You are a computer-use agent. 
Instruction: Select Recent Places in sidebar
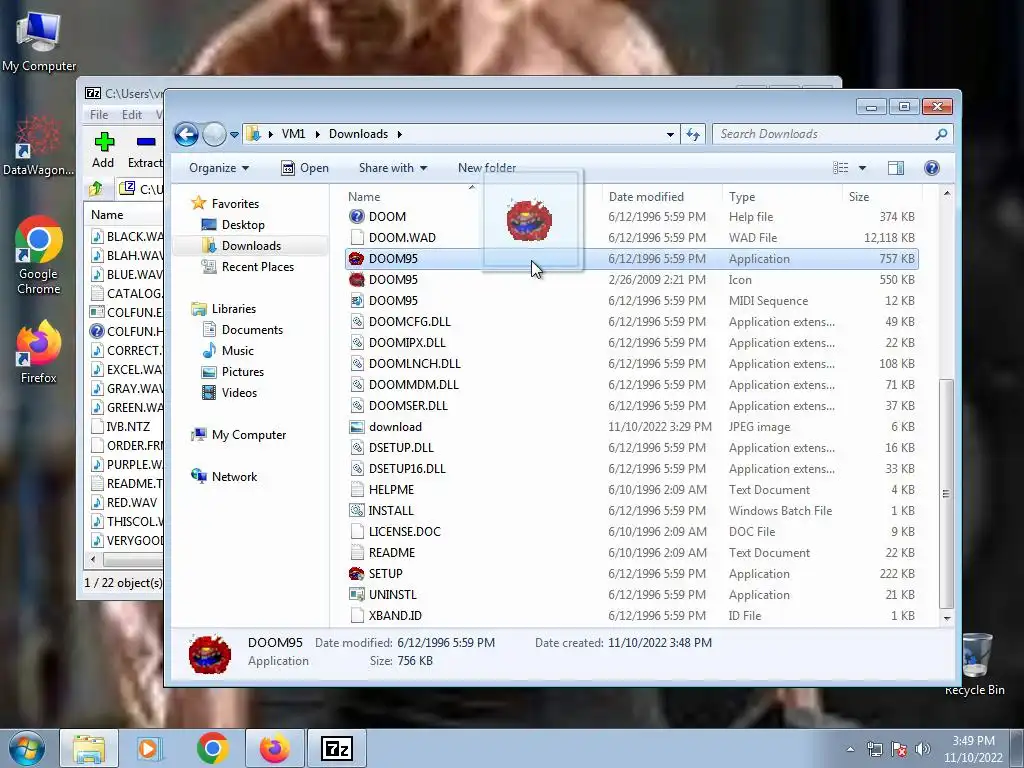tap(257, 266)
